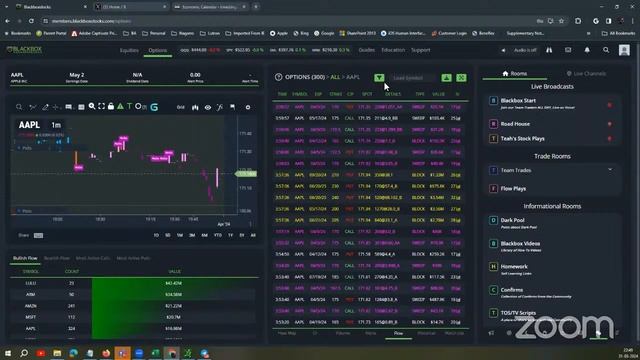Open the mail envelope icon in top bar

coord(568,50)
